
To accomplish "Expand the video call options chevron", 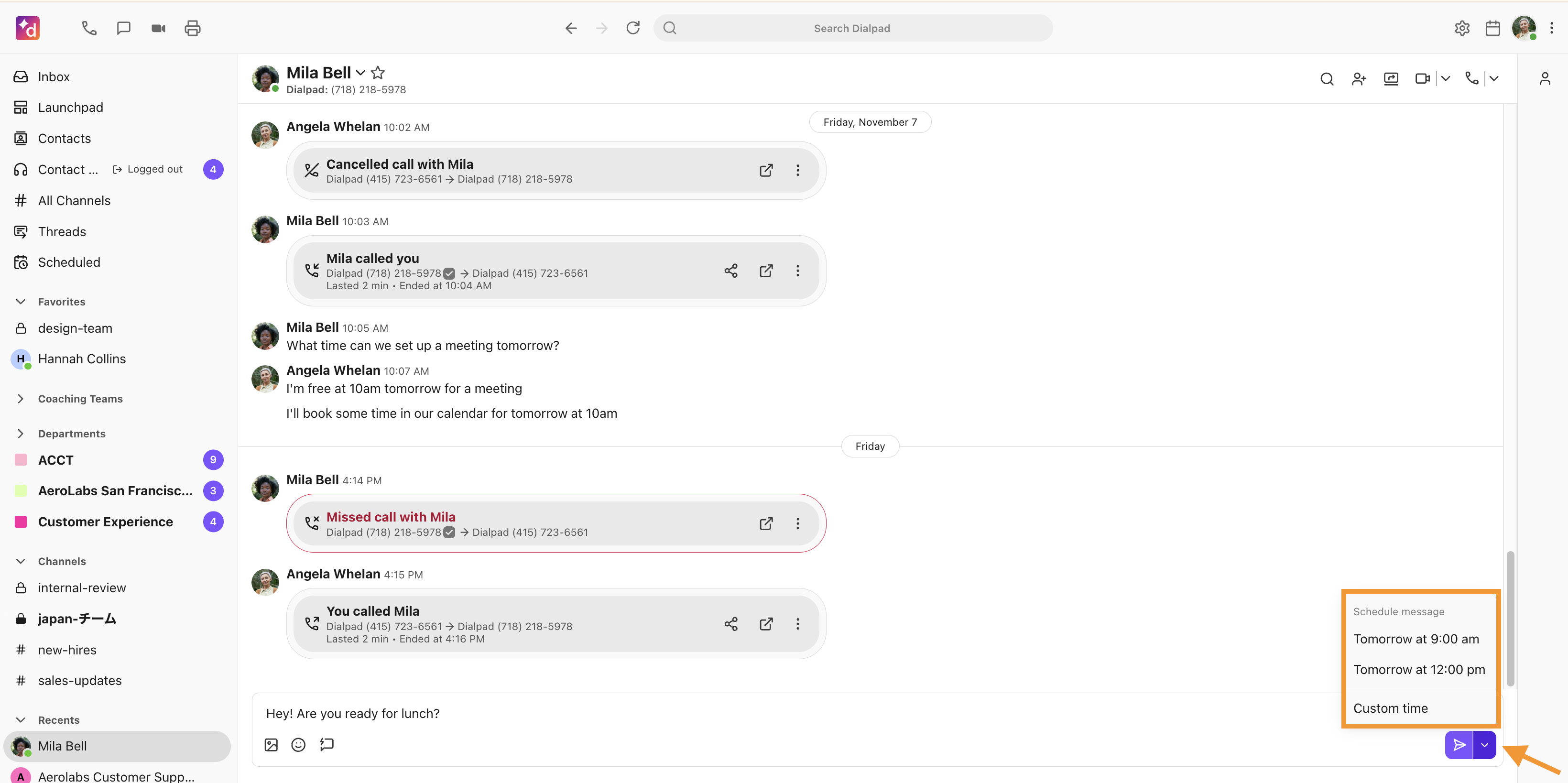I will (x=1446, y=78).
